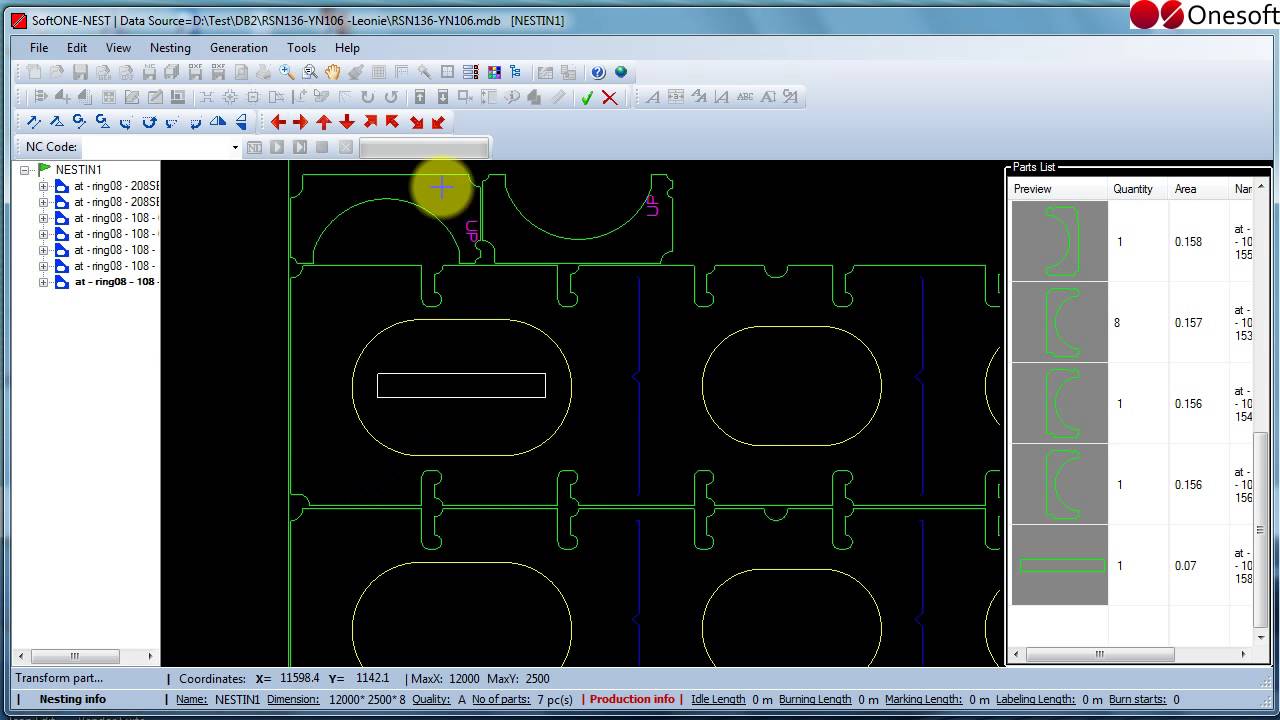Click the Quantity column header
Image resolution: width=1280 pixels, height=720 pixels.
click(x=1138, y=189)
